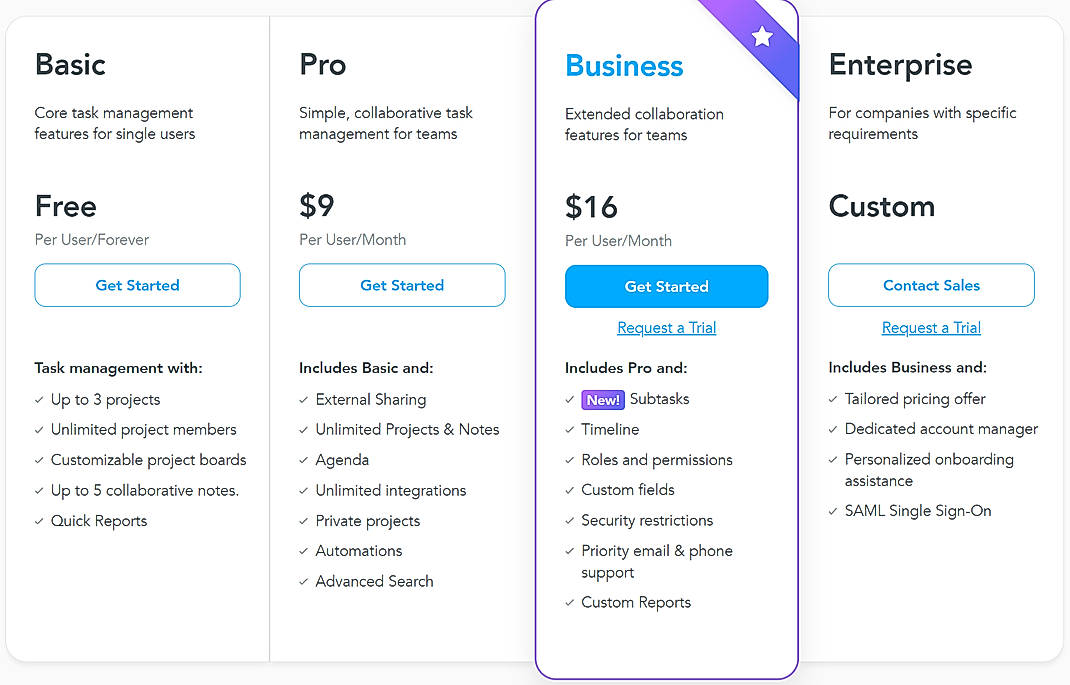Click checkmark beside Tailored pricing offer
This screenshot has width=1070, height=685.
coord(833,399)
